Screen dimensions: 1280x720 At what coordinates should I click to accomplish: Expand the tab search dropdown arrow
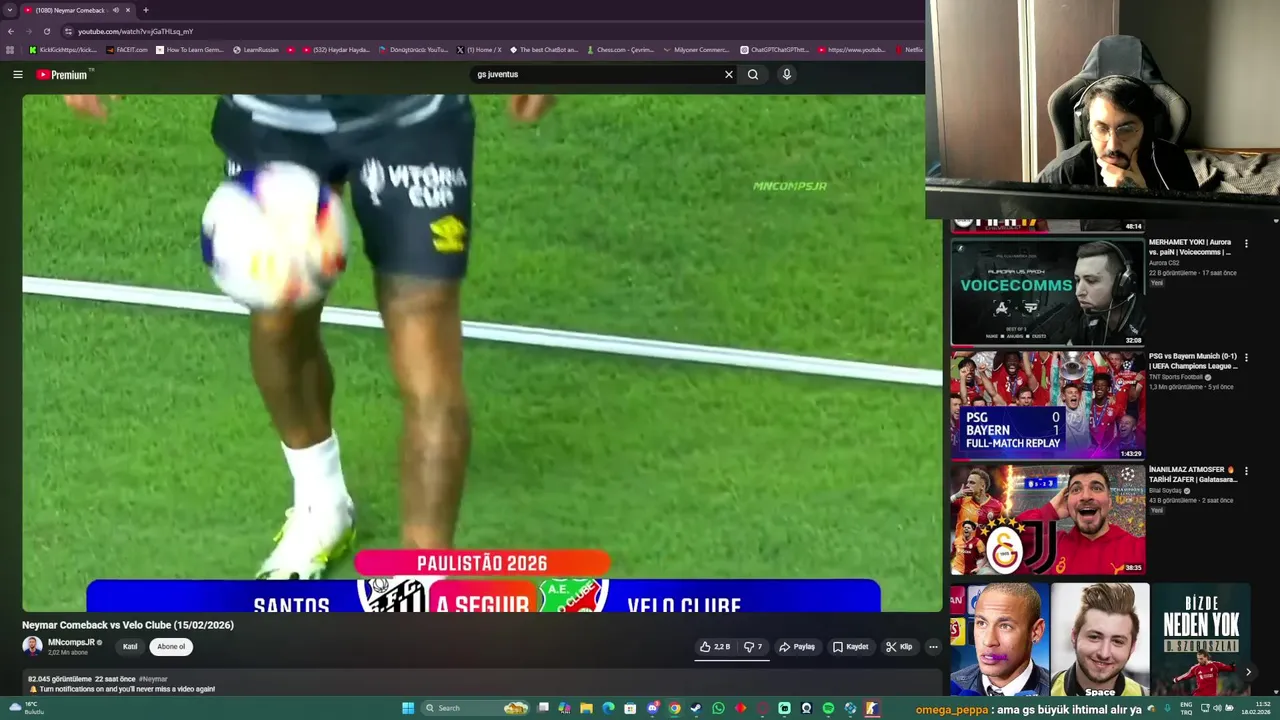[x=8, y=10]
